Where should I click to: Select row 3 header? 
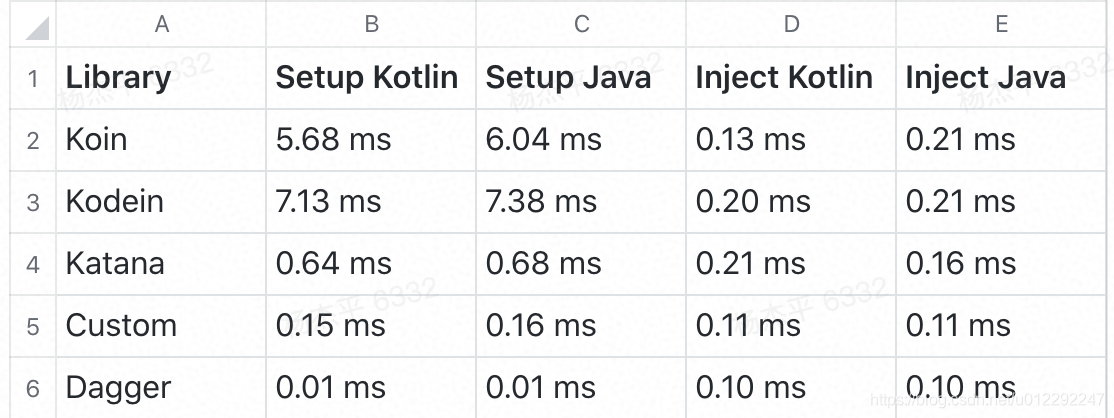33,202
